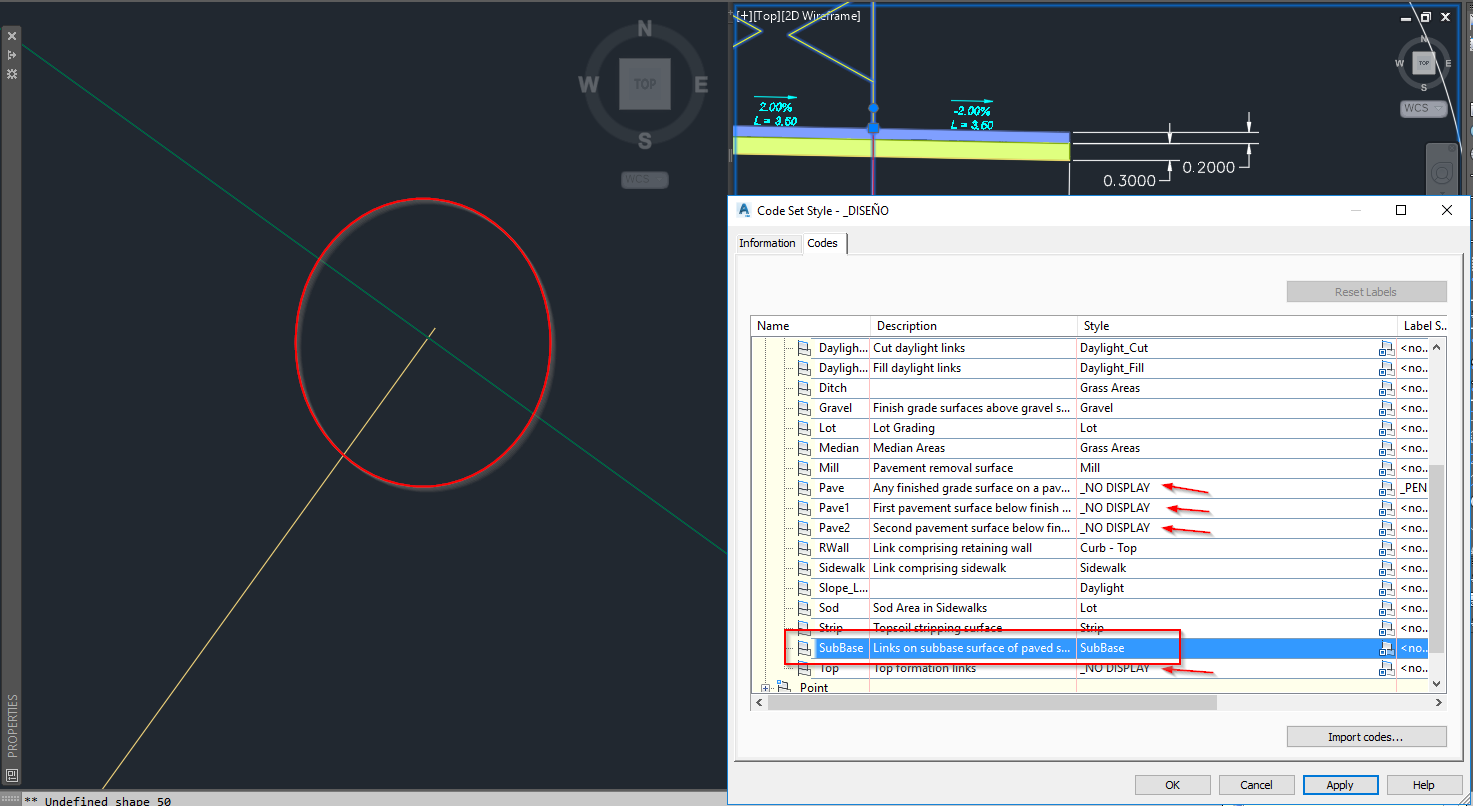Click the Description column header
The width and height of the screenshot is (1473, 806).
tap(974, 326)
